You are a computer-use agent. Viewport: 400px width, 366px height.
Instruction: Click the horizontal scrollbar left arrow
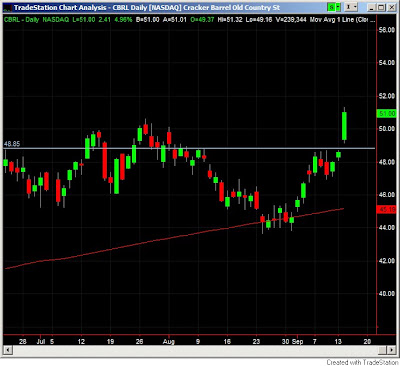tap(8, 350)
